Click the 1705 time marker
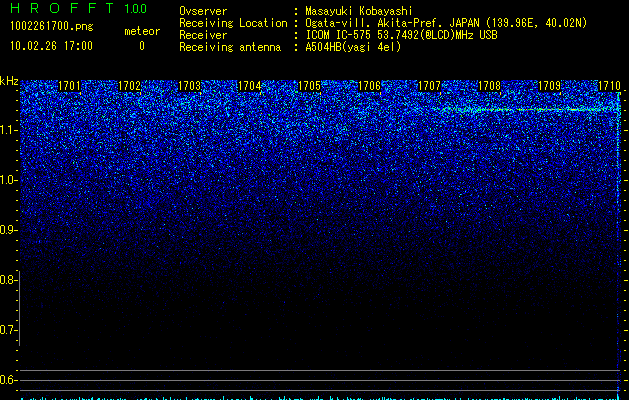This screenshot has height=400, width=629. tap(309, 86)
